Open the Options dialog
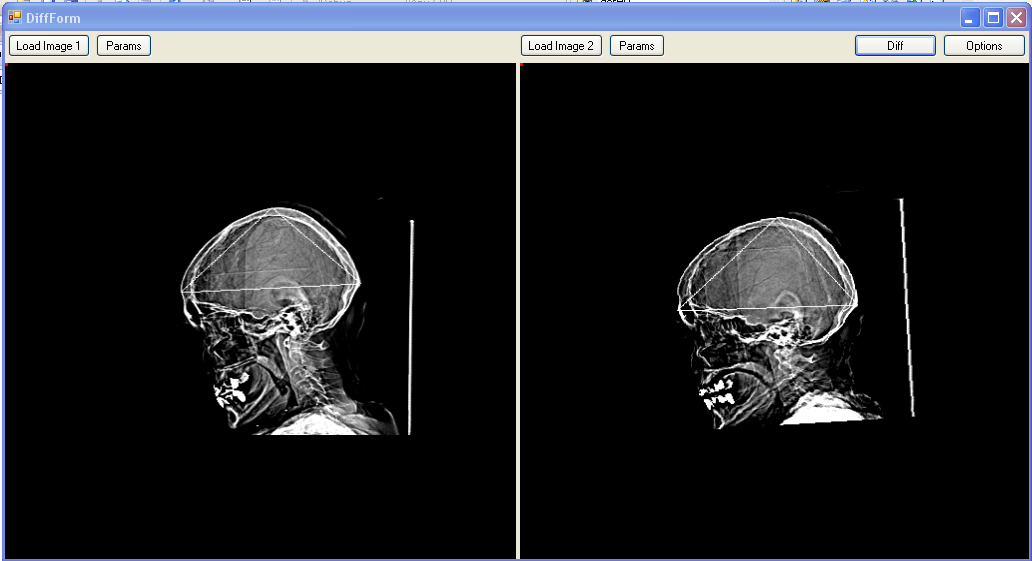This screenshot has height=561, width=1032. tap(984, 45)
